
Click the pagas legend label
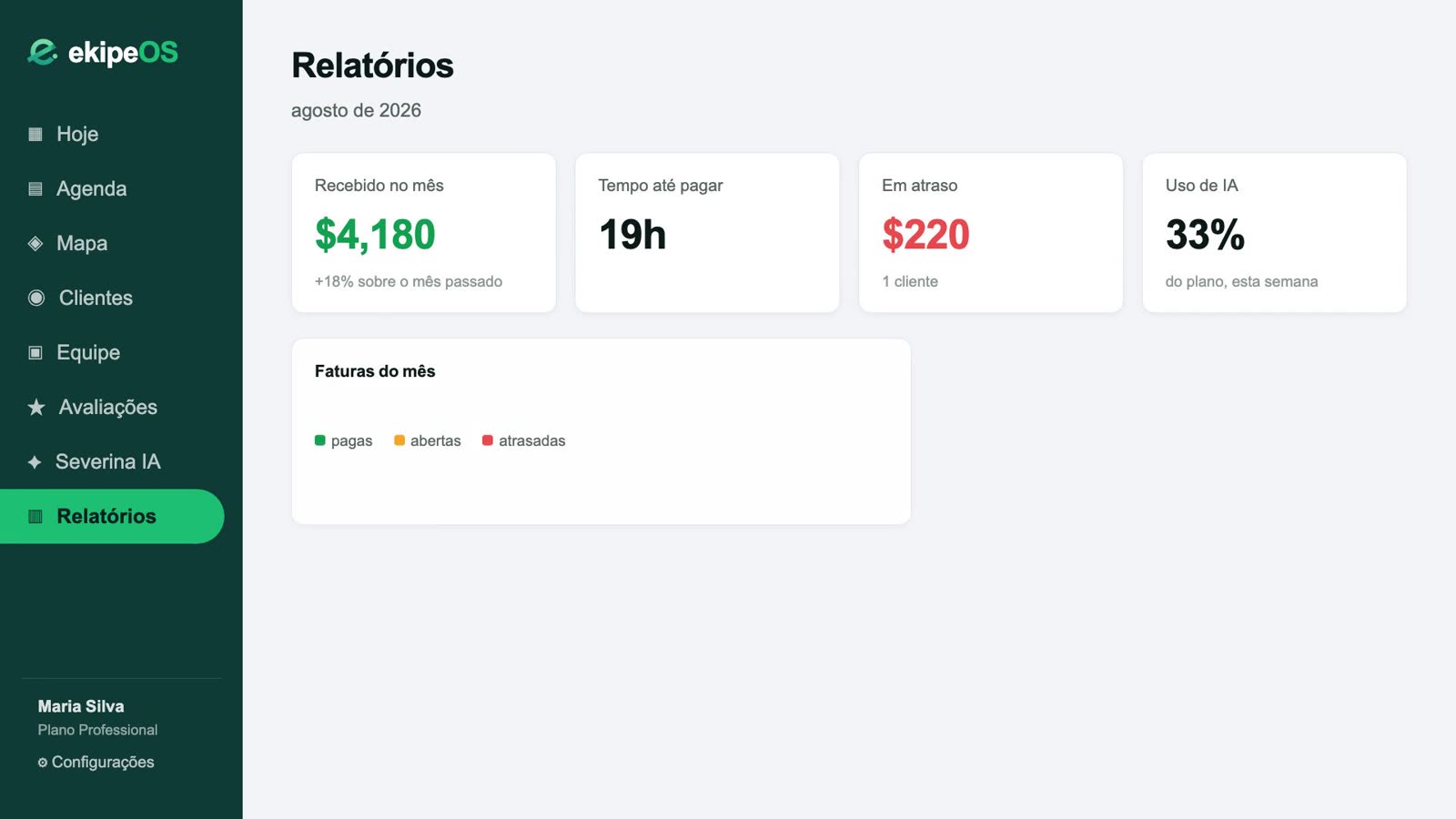pos(352,440)
